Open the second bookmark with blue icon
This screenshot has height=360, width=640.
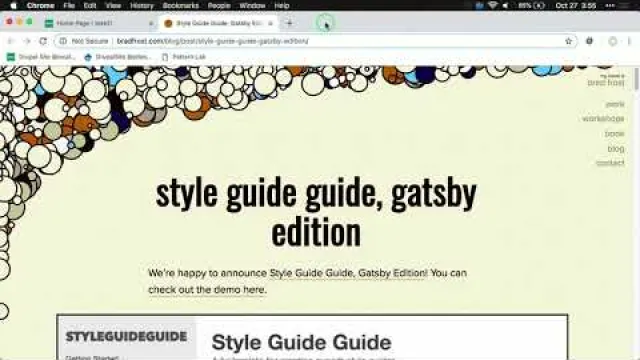tap(118, 57)
